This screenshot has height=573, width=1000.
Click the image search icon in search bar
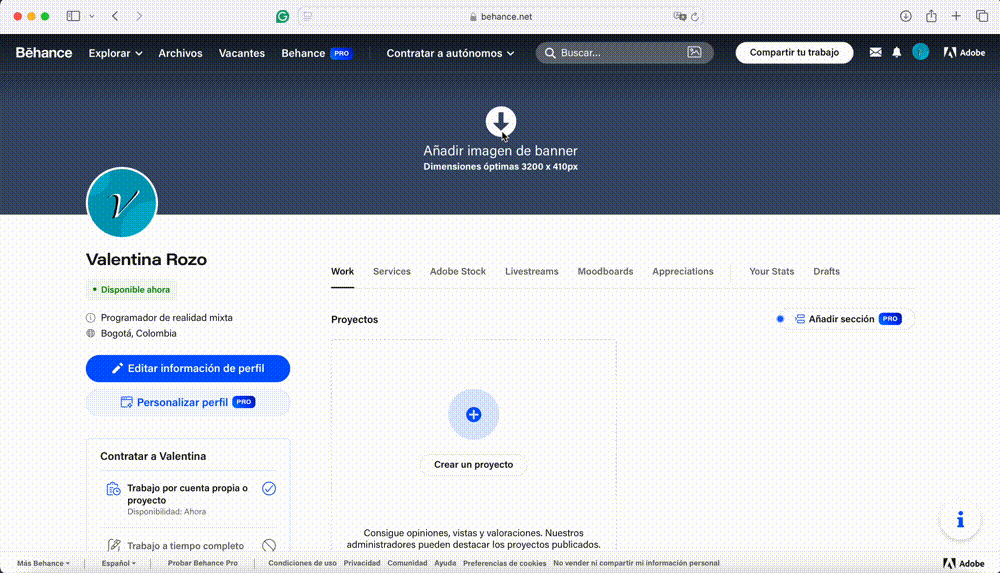tap(695, 52)
